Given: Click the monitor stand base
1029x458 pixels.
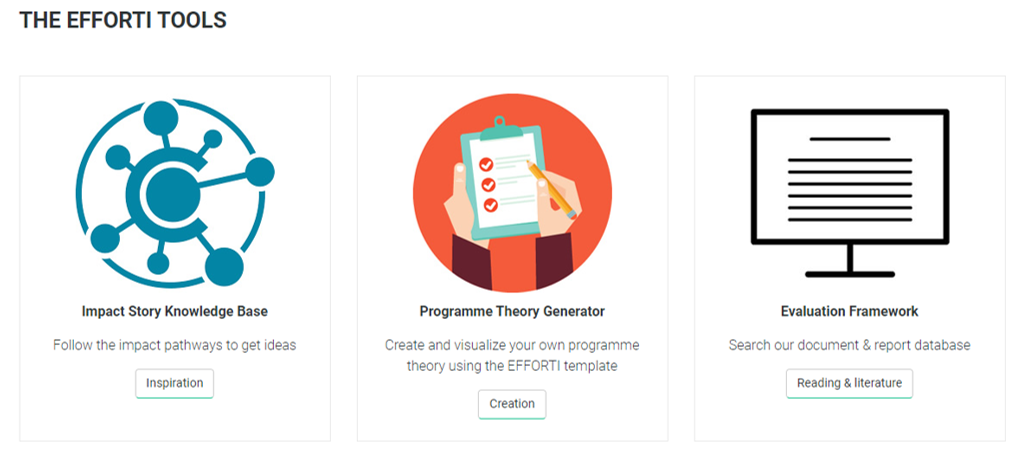Looking at the screenshot, I should coord(850,274).
